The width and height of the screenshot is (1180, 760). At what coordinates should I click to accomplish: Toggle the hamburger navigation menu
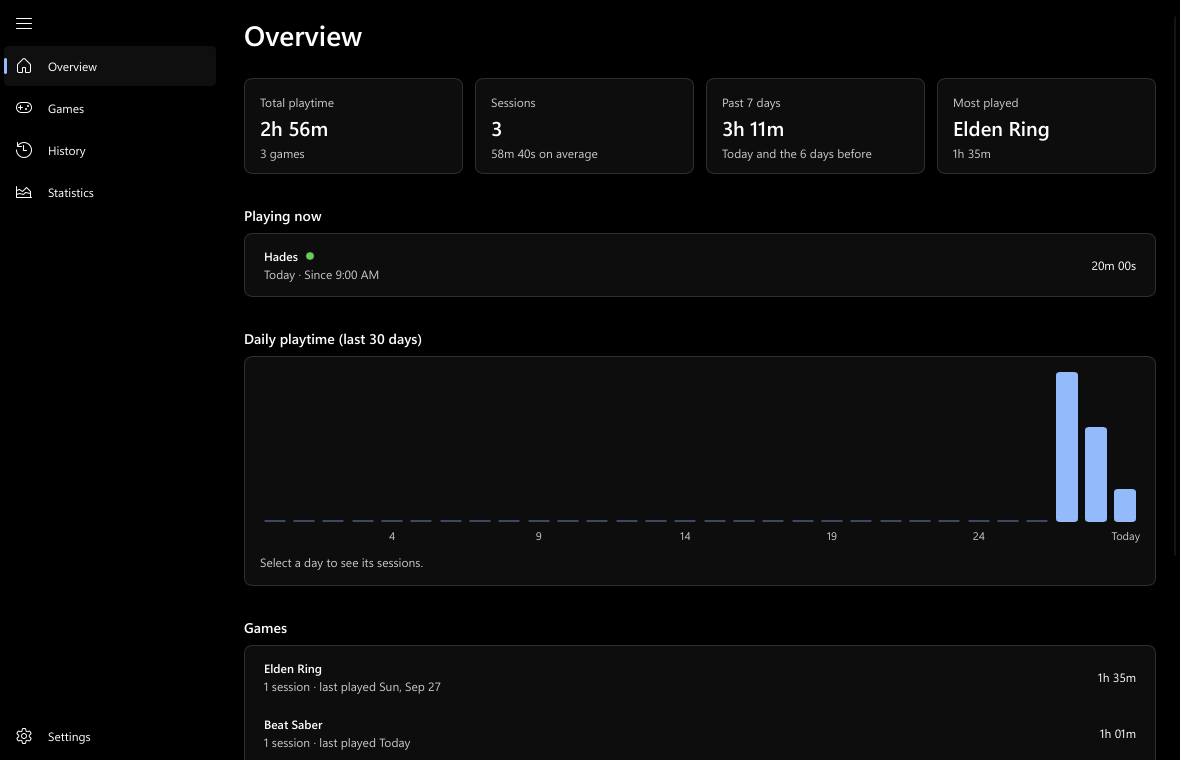pos(24,23)
